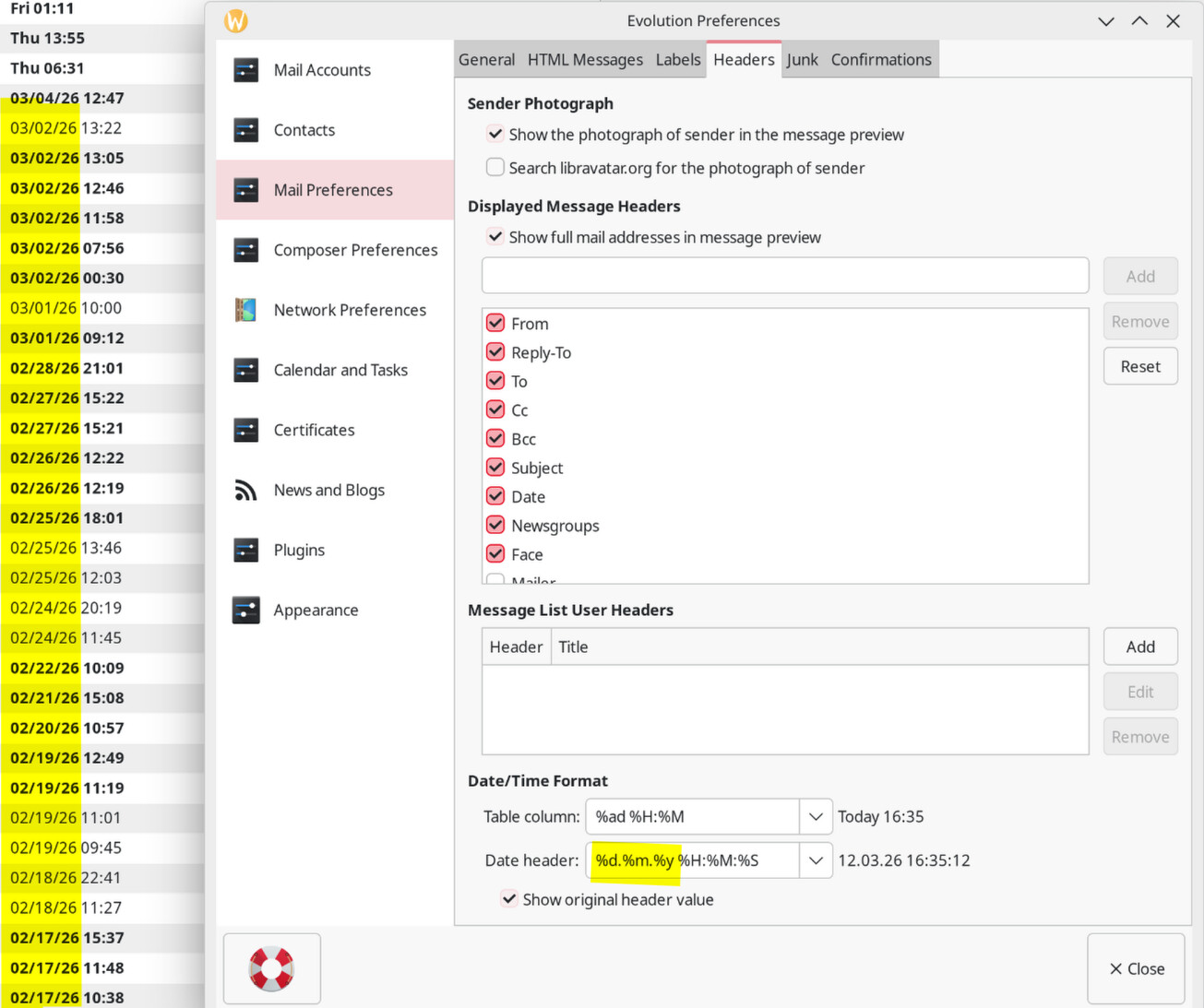Click the lifebuoy help icon button
This screenshot has width=1204, height=1008.
[x=271, y=968]
